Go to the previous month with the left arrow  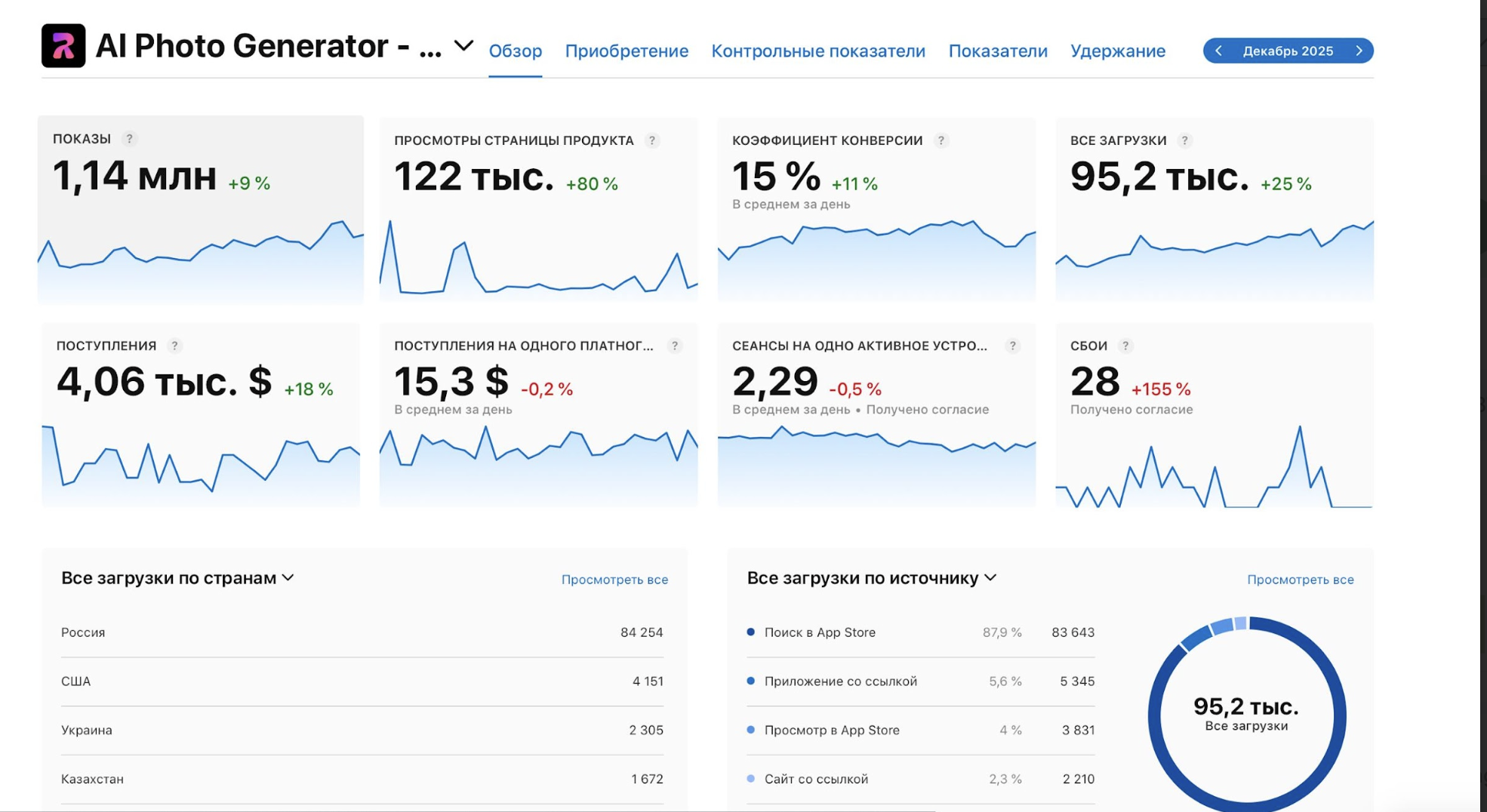pyautogui.click(x=1218, y=51)
